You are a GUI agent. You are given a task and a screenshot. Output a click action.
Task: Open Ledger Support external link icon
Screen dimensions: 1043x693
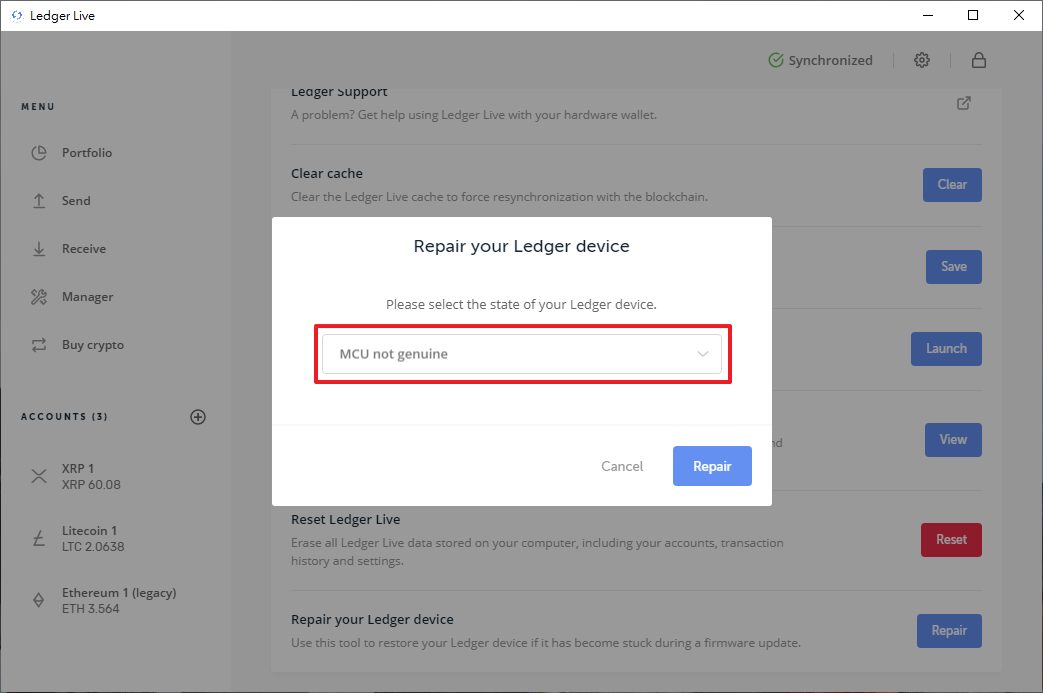coord(963,103)
